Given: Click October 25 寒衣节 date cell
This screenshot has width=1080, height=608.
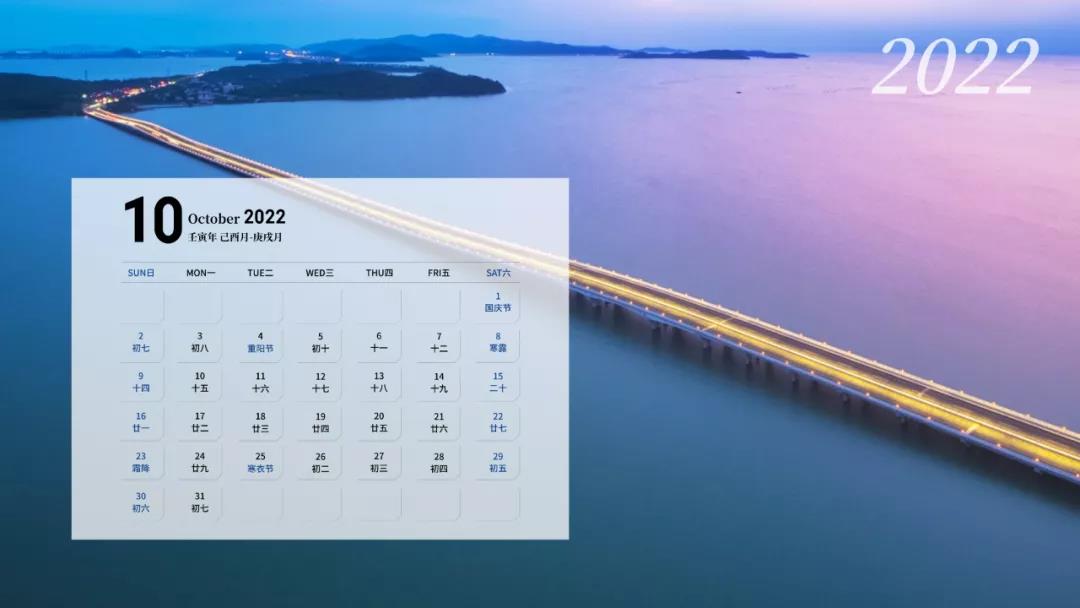Looking at the screenshot, I should click(260, 462).
